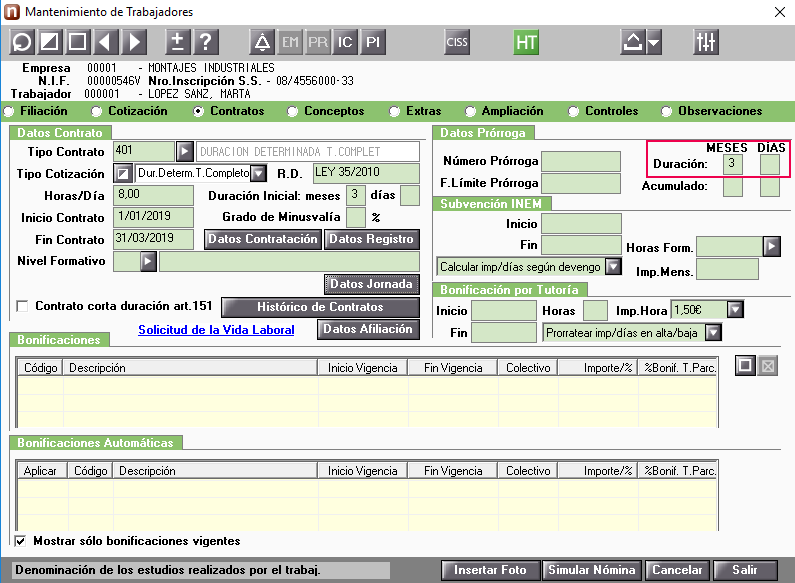Open dropdown arrow next to upload icon
The width and height of the screenshot is (795, 583).
point(654,42)
